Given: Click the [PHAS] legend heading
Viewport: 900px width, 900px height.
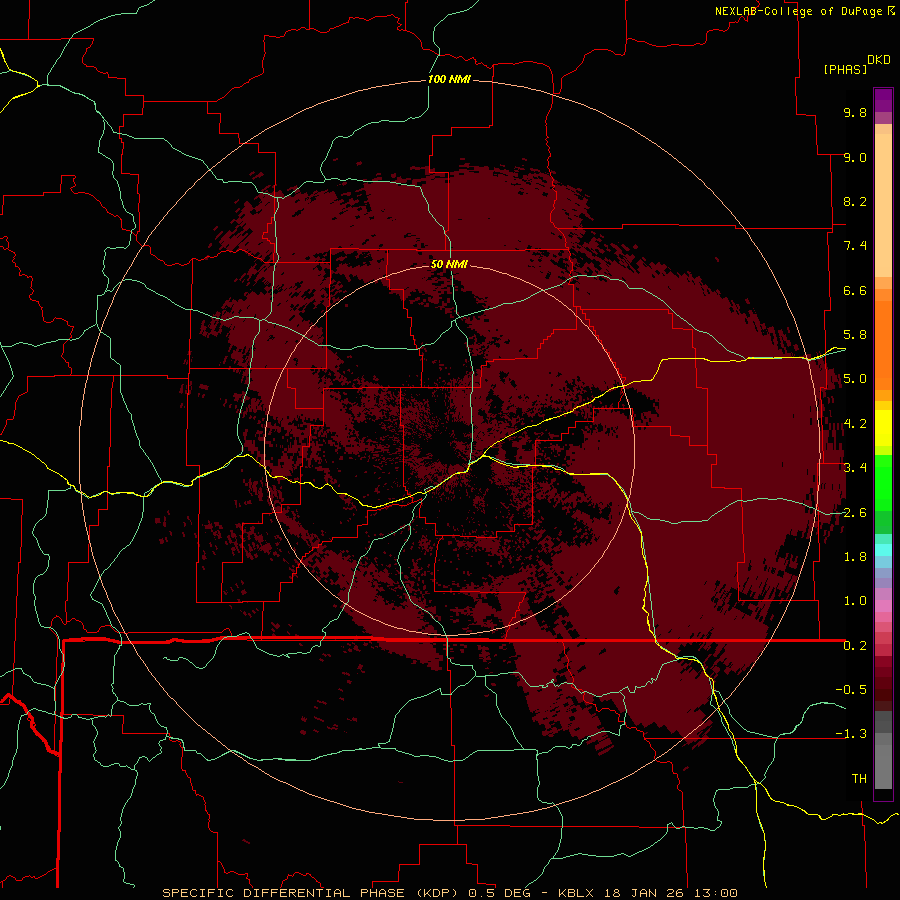Looking at the screenshot, I should pos(845,69).
